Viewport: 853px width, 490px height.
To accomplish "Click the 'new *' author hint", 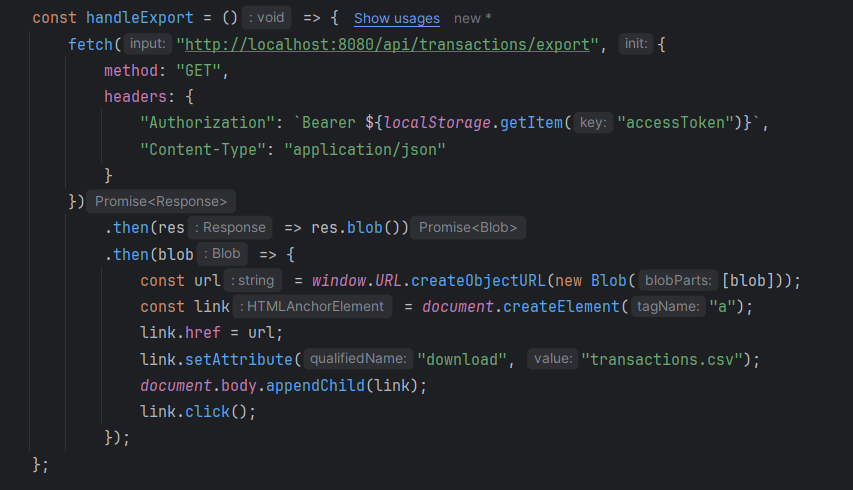I will click(x=480, y=19).
